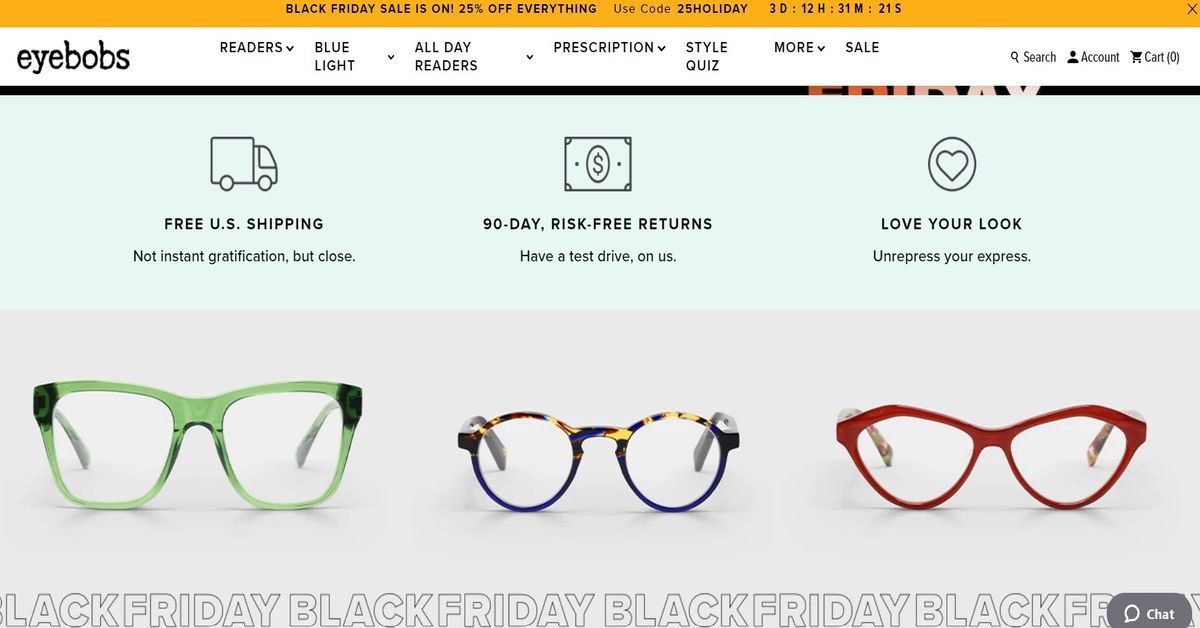
Task: Open Search with the magnifier icon
Action: 1015,57
